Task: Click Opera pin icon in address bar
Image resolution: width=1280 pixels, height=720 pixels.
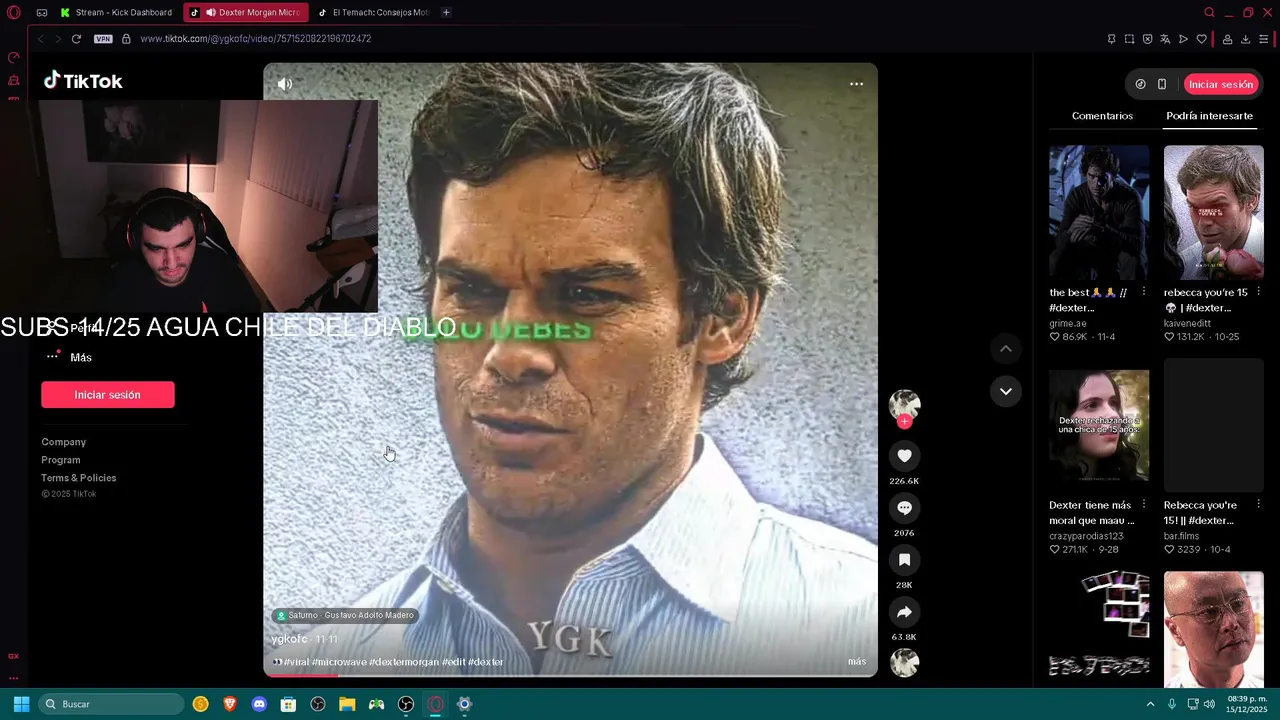Action: pos(1111,39)
